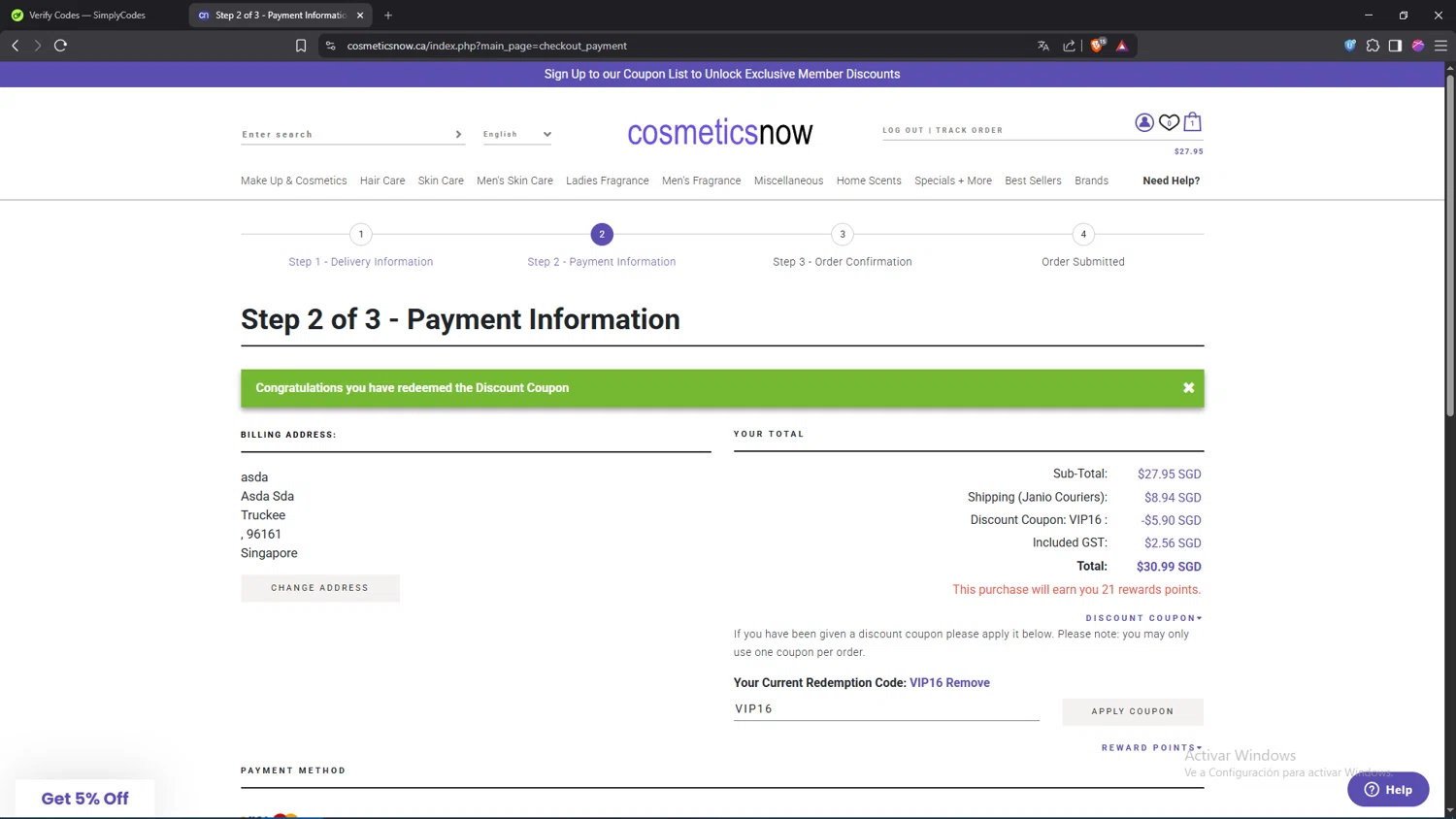Click the Change Address button
Screen dimensions: 1456x819
click(x=320, y=588)
